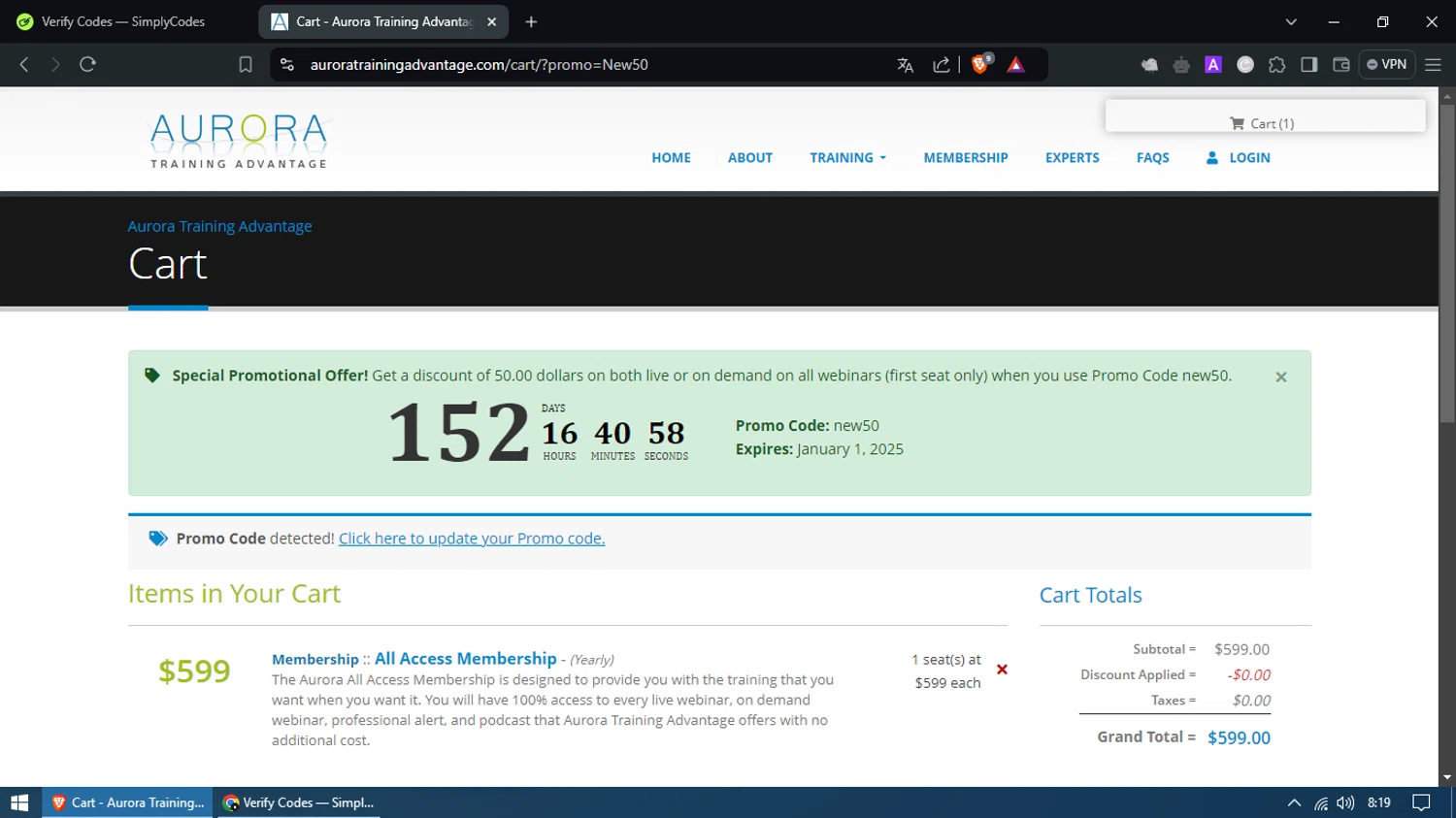Bookmark this page

(246, 64)
